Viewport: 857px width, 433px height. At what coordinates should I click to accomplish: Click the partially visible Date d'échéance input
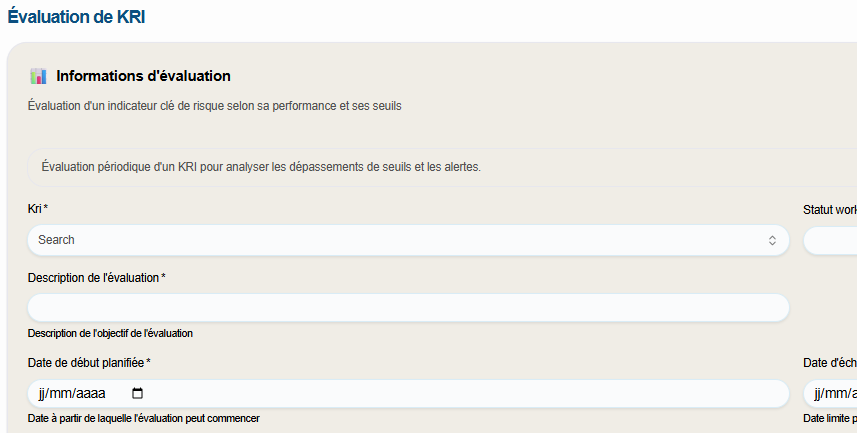pyautogui.click(x=830, y=393)
